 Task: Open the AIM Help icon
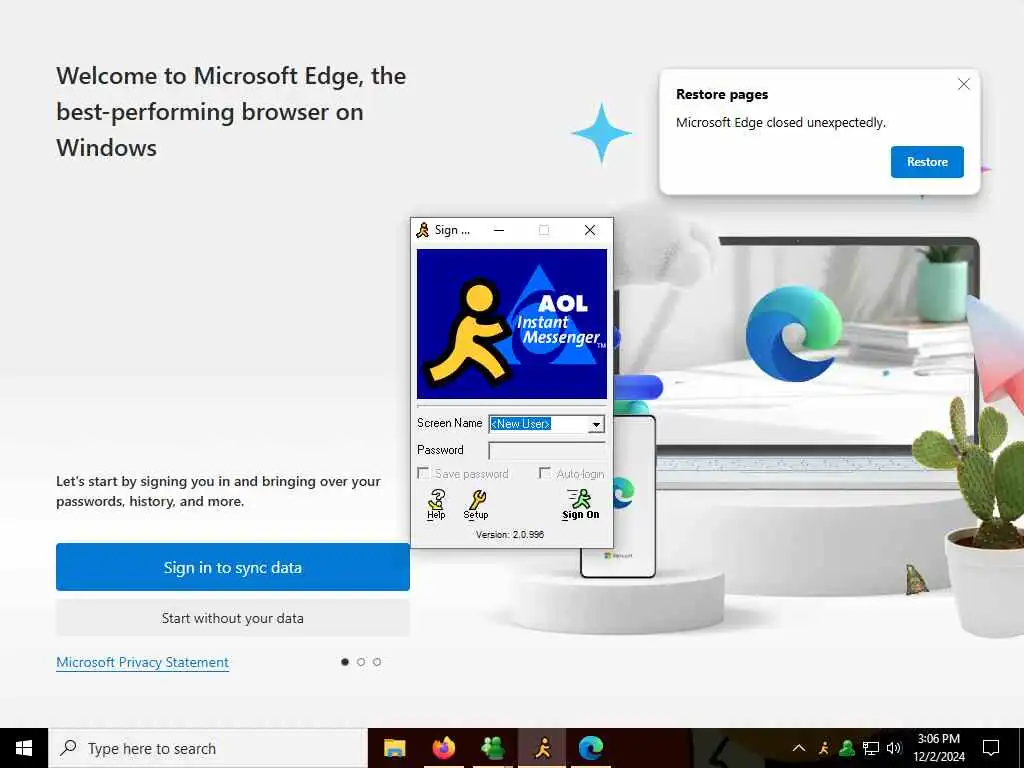436,504
